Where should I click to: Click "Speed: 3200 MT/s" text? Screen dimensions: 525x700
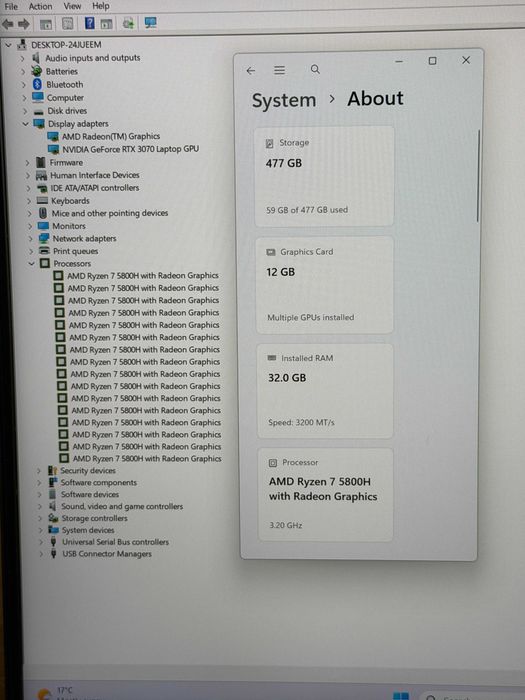[301, 422]
